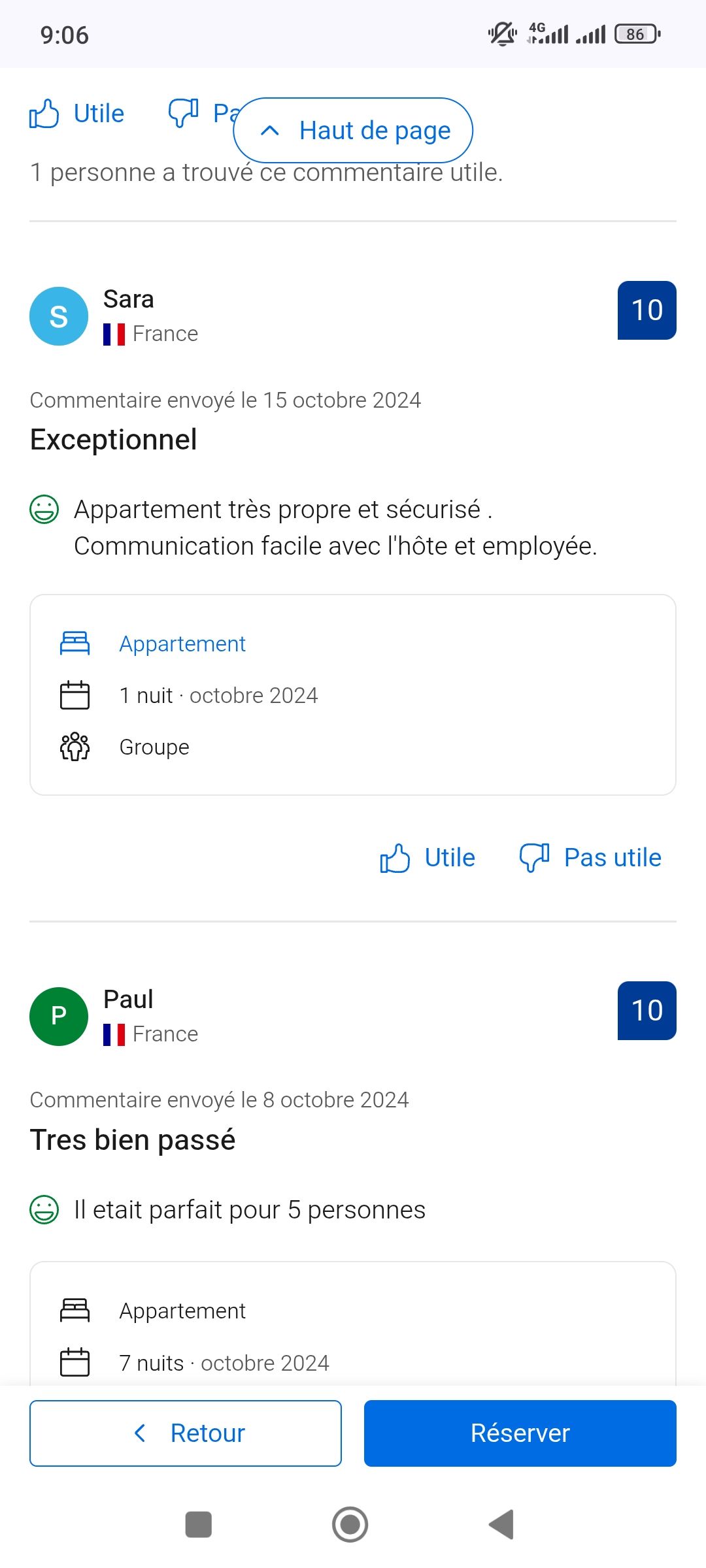706x1568 pixels.
Task: Tap Sara's score badge of 10
Action: 647,310
